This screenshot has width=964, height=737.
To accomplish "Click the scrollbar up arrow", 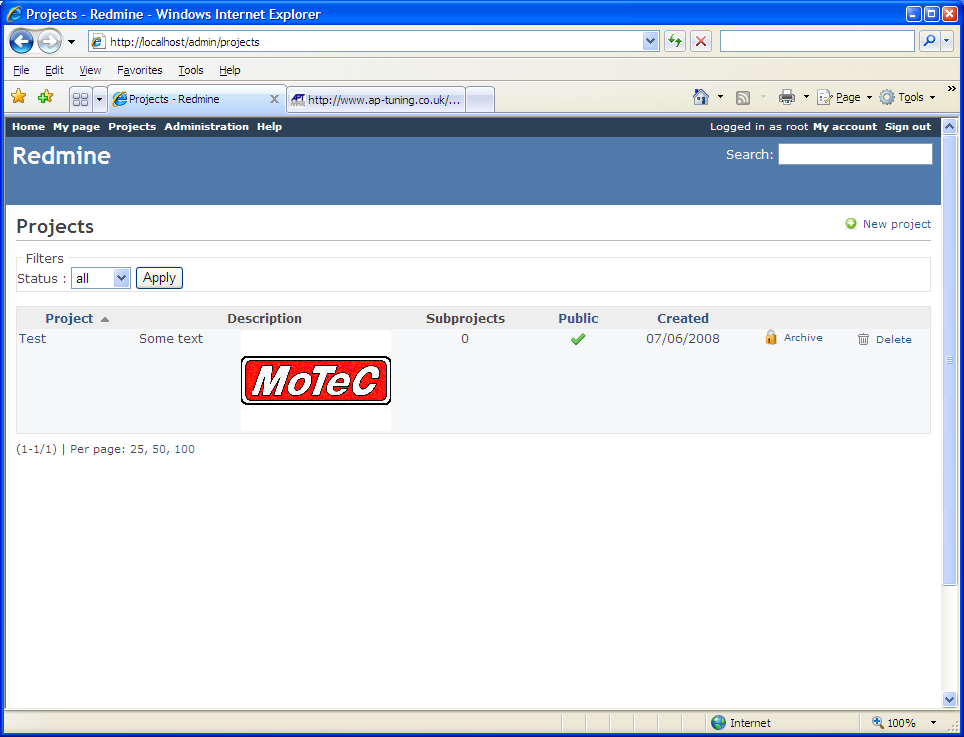I will [949, 127].
